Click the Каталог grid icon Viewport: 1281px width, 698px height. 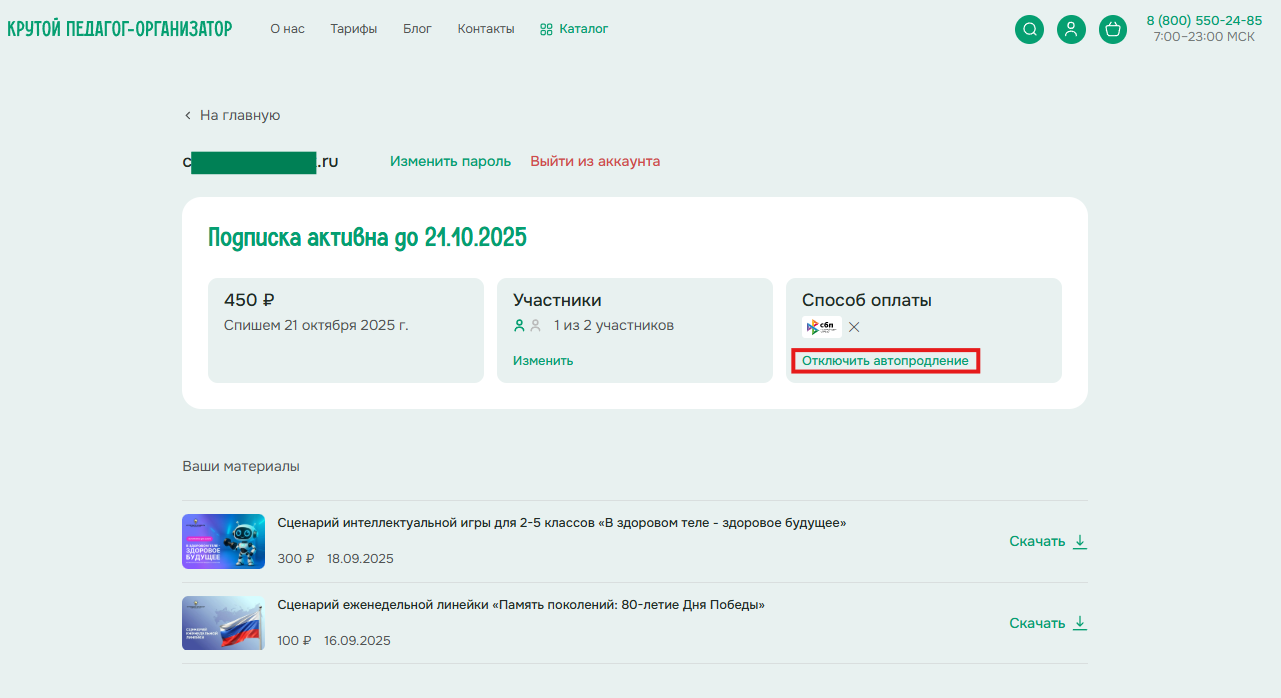click(546, 29)
